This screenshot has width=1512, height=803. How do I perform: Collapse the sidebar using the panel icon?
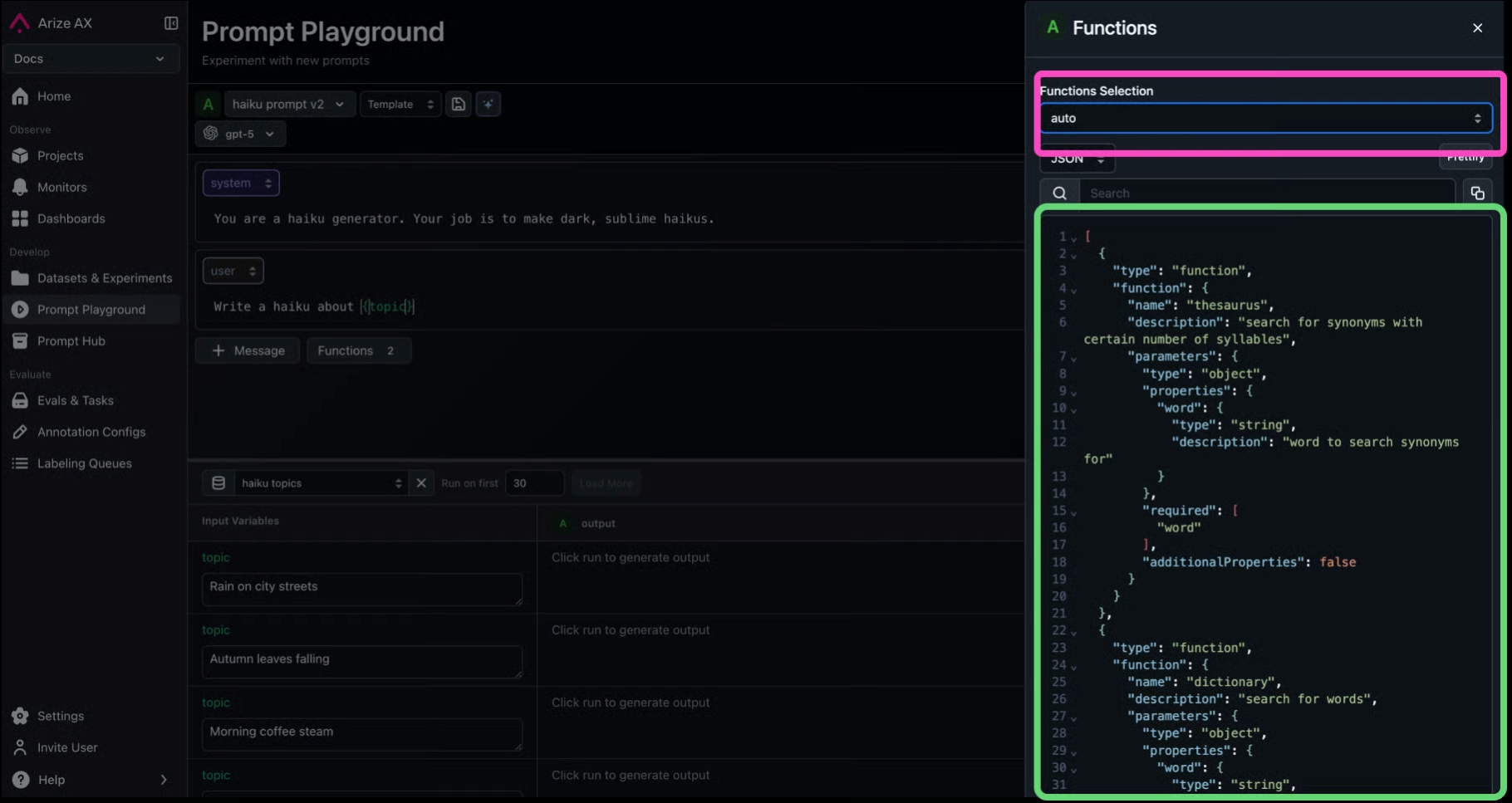(x=171, y=23)
